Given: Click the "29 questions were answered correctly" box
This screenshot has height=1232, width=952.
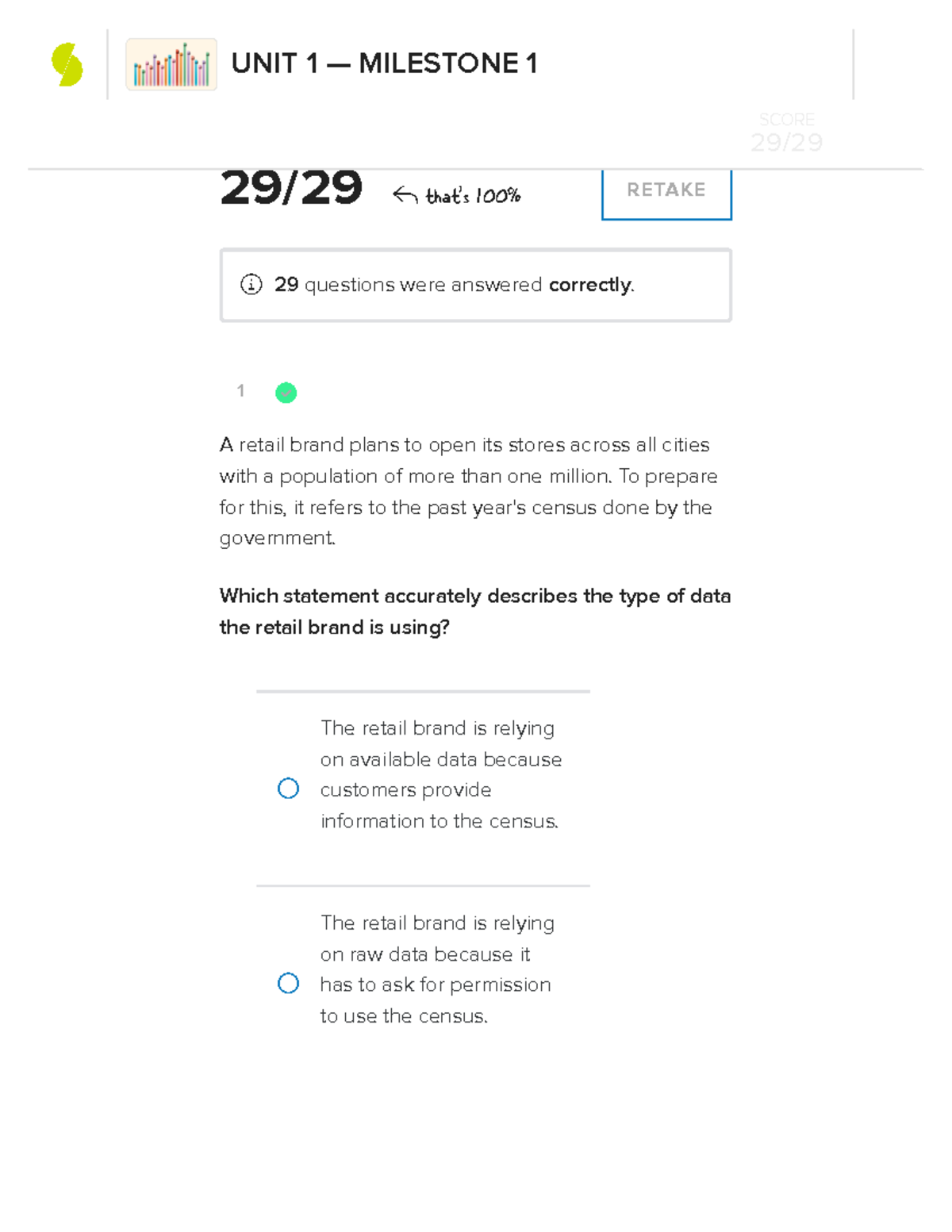Looking at the screenshot, I should [475, 284].
